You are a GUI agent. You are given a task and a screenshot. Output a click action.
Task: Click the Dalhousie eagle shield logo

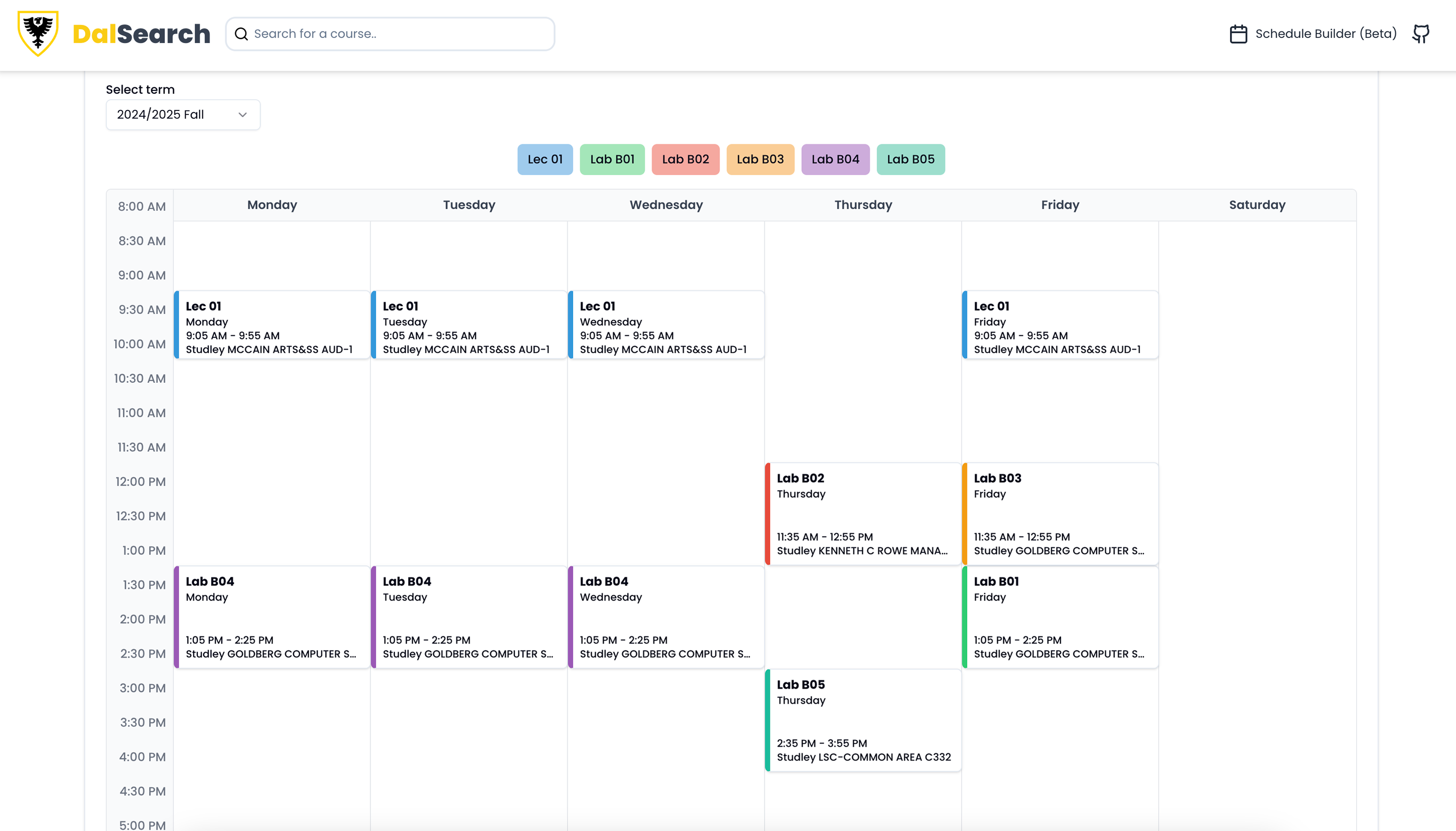click(38, 33)
